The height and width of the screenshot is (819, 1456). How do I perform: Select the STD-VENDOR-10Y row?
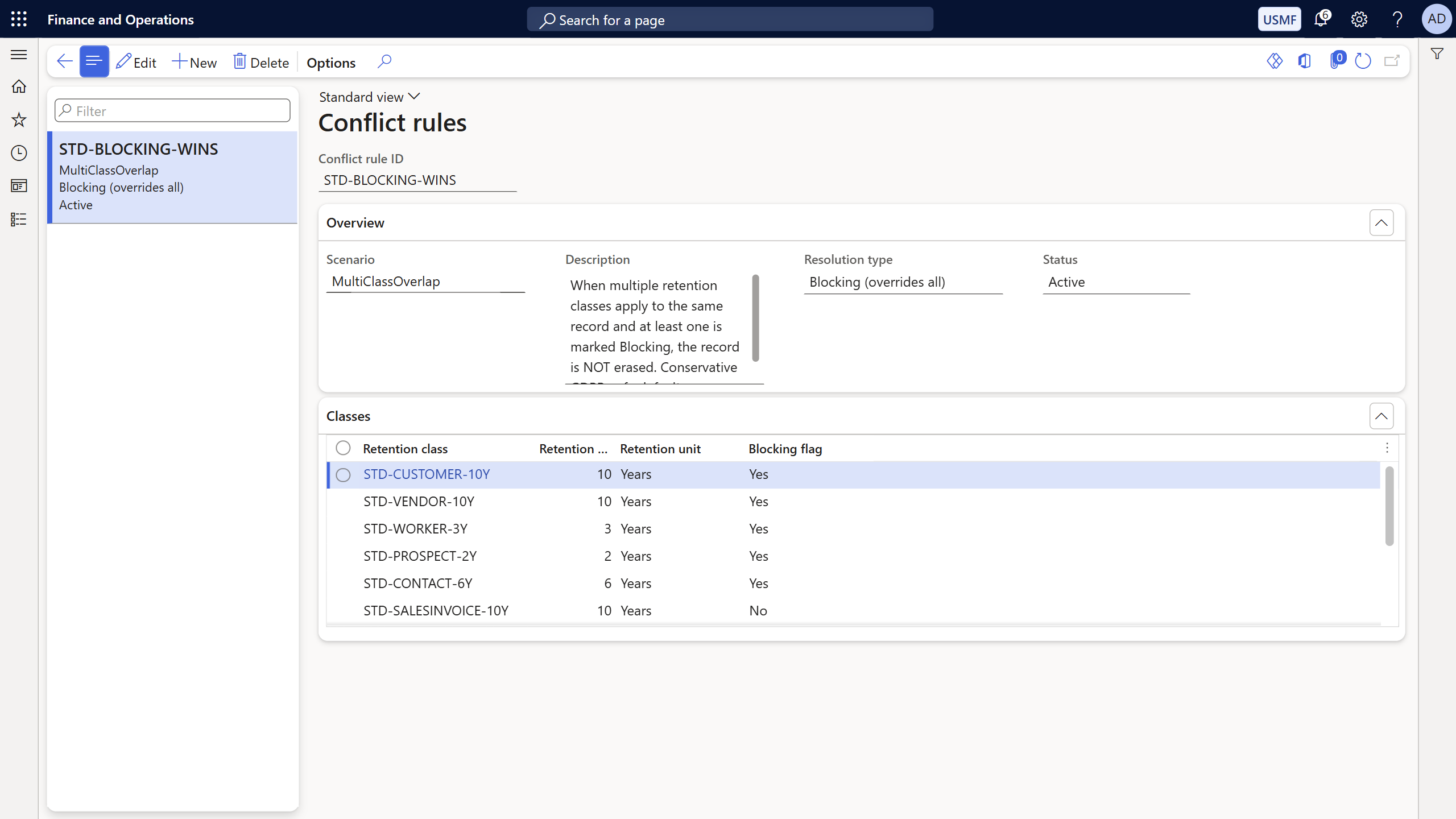coord(853,502)
